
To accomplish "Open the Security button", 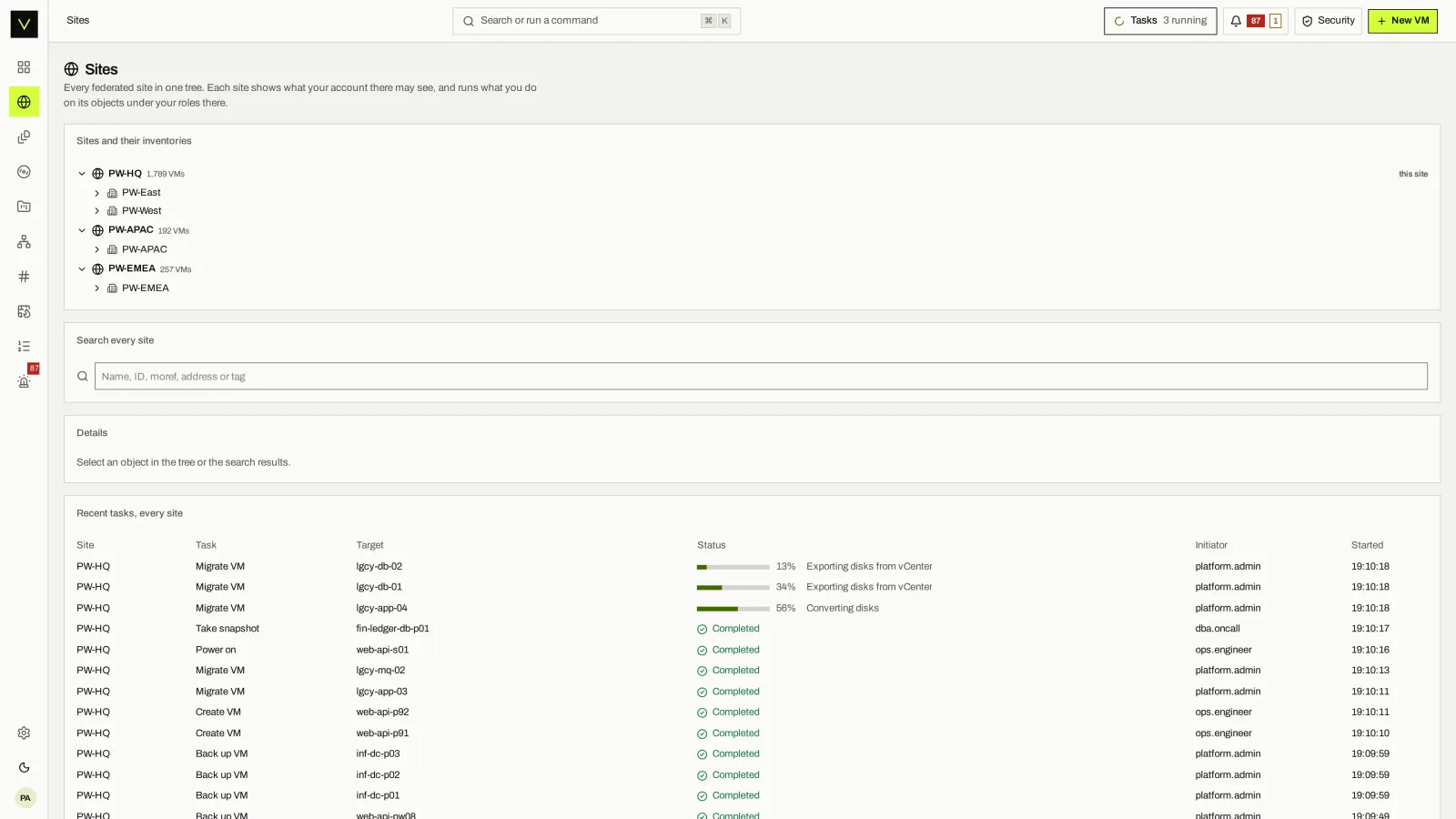I will (x=1328, y=21).
